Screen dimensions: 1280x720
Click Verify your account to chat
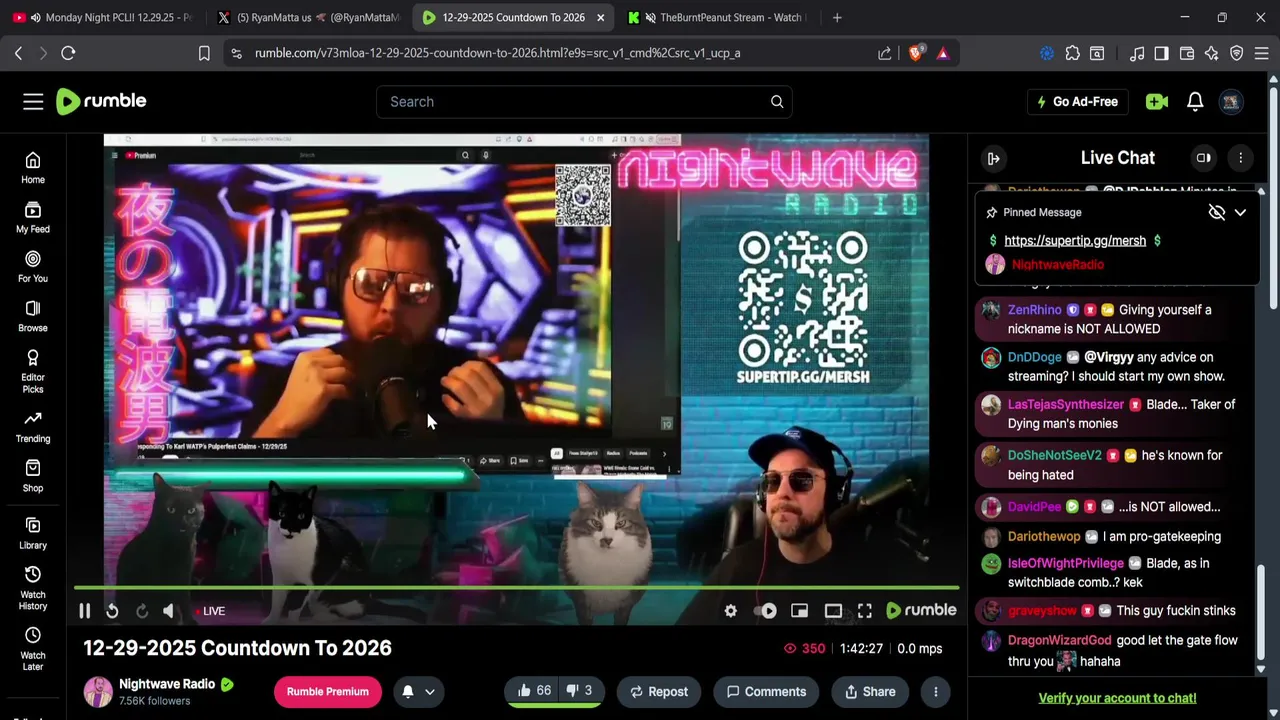[x=1117, y=698]
